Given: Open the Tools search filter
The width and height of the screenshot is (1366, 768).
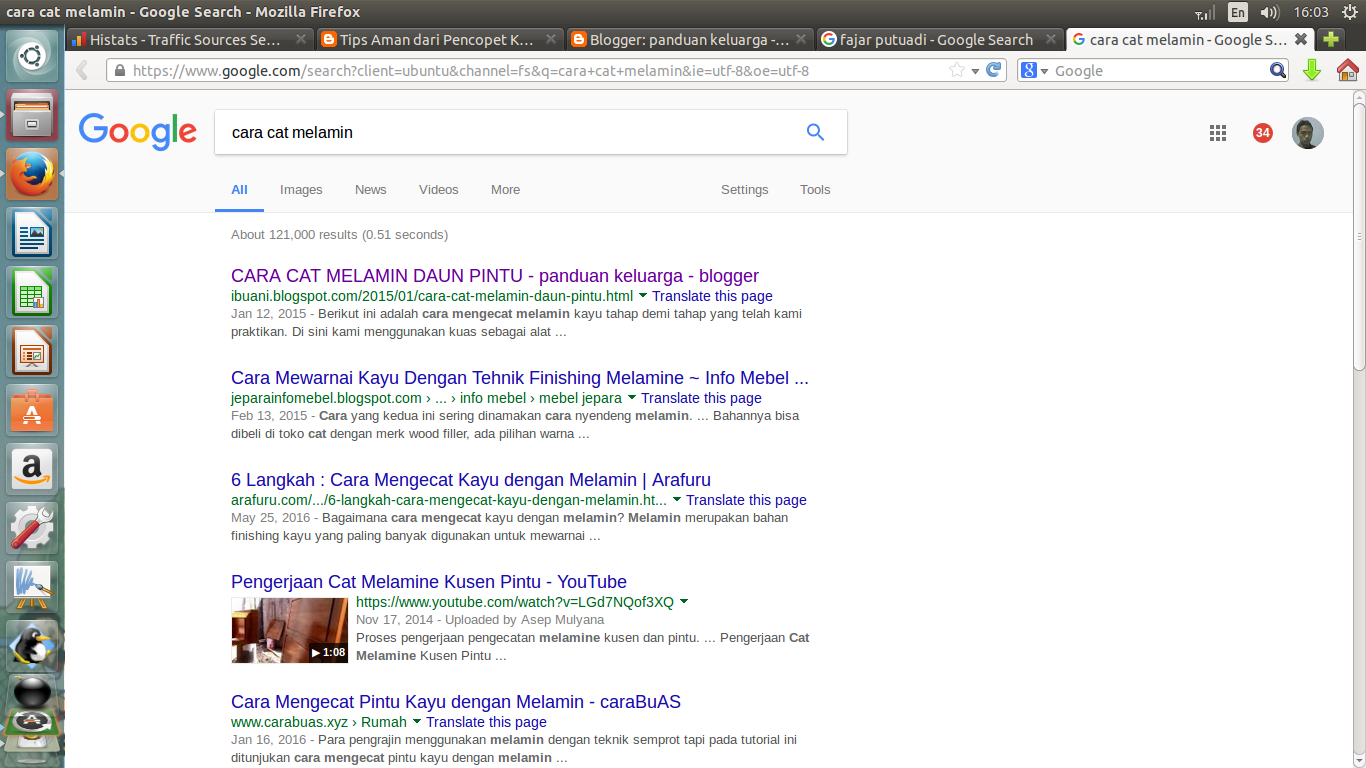Looking at the screenshot, I should (x=815, y=189).
